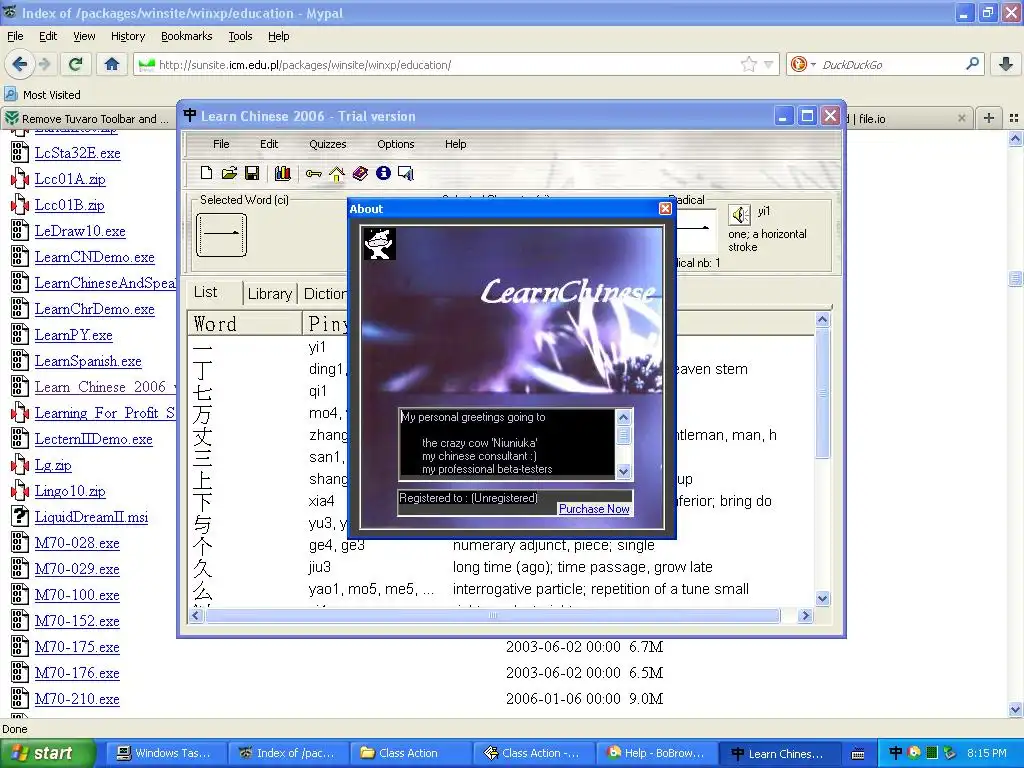Click the New file icon in Learn Chinese toolbar
1024x768 pixels.
tap(206, 173)
